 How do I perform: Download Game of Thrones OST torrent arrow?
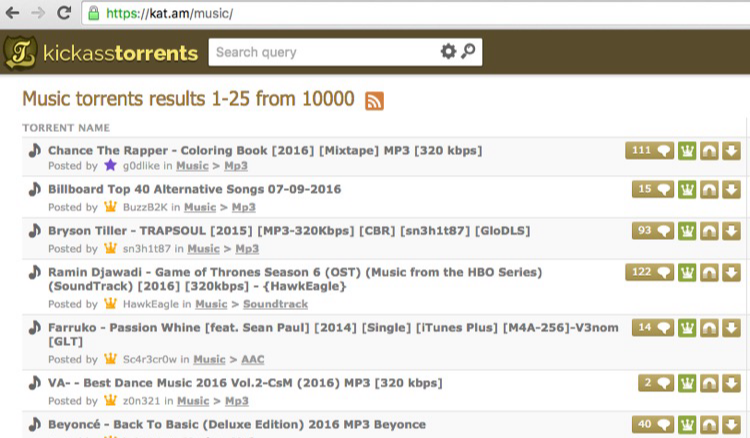(x=731, y=273)
